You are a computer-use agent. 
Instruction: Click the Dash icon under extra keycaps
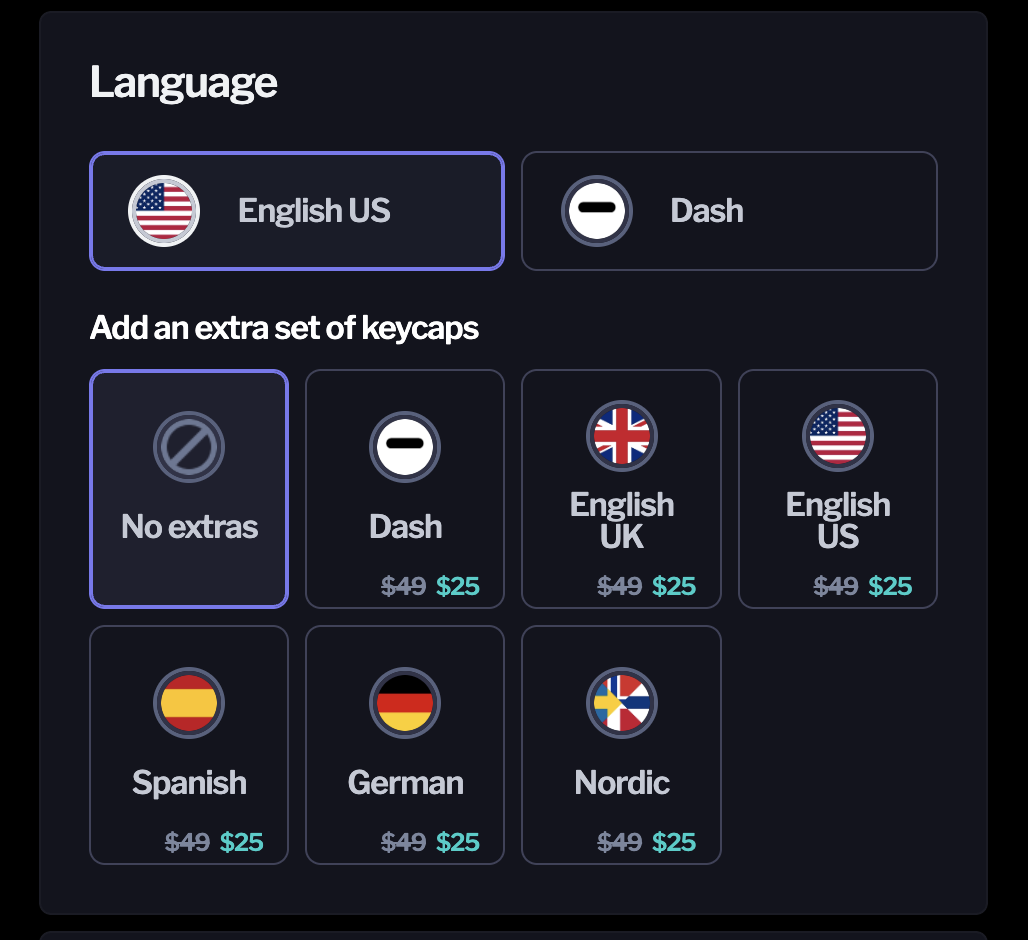(x=405, y=447)
